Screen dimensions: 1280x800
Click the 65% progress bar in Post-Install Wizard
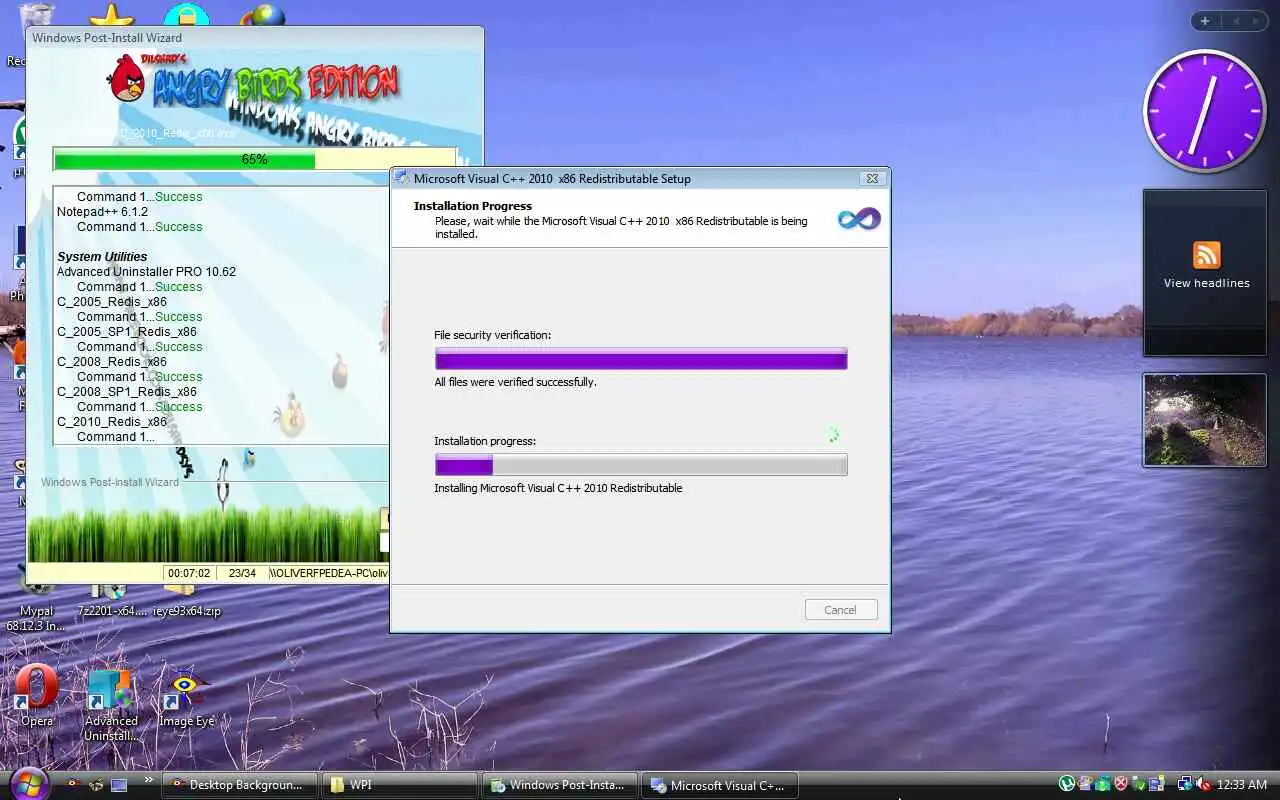coord(255,159)
